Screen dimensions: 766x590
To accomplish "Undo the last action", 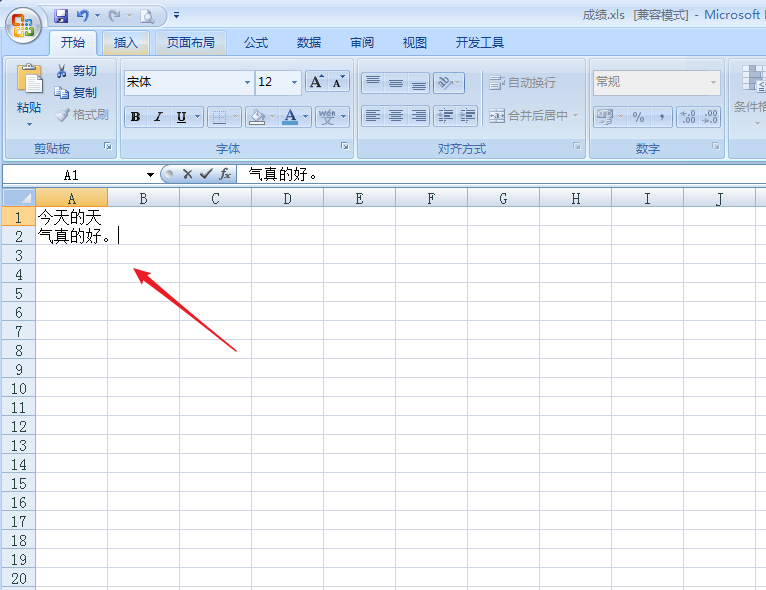I will point(83,16).
